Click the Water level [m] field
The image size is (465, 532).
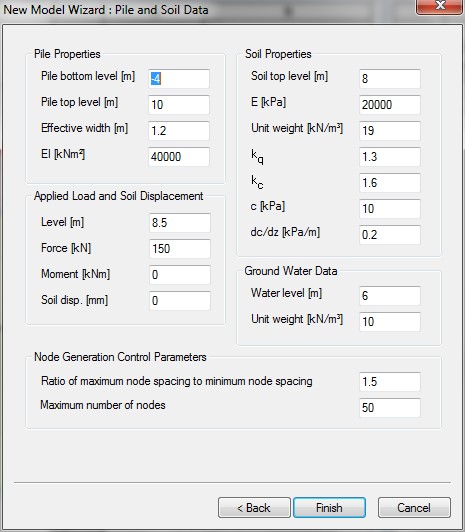tap(390, 296)
